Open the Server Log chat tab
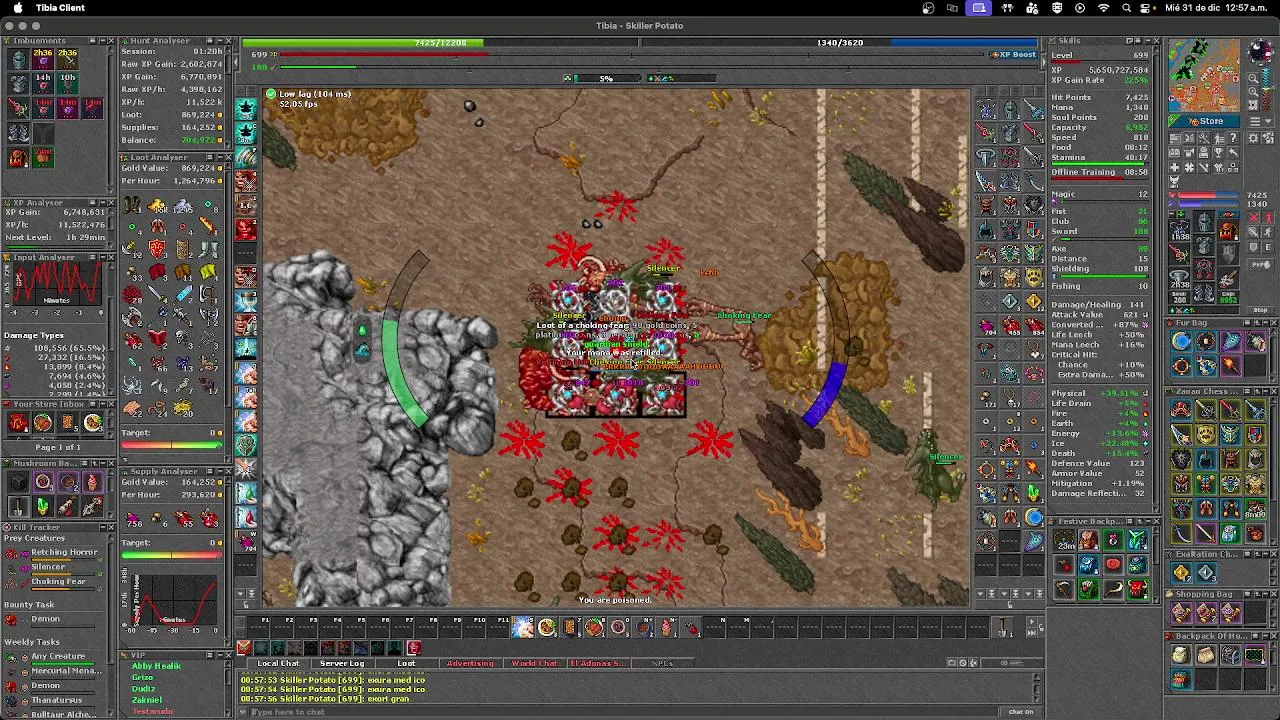This screenshot has height=720, width=1280. (341, 663)
